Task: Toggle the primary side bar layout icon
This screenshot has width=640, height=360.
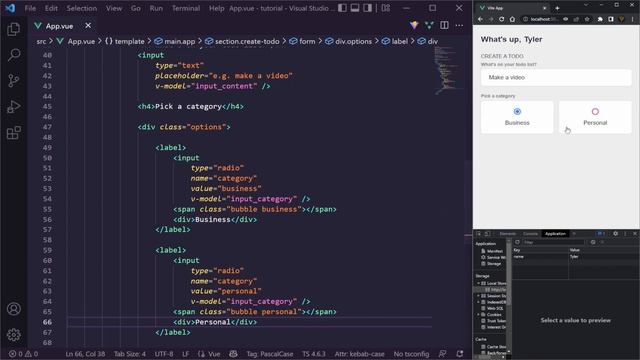Action: pos(342,8)
